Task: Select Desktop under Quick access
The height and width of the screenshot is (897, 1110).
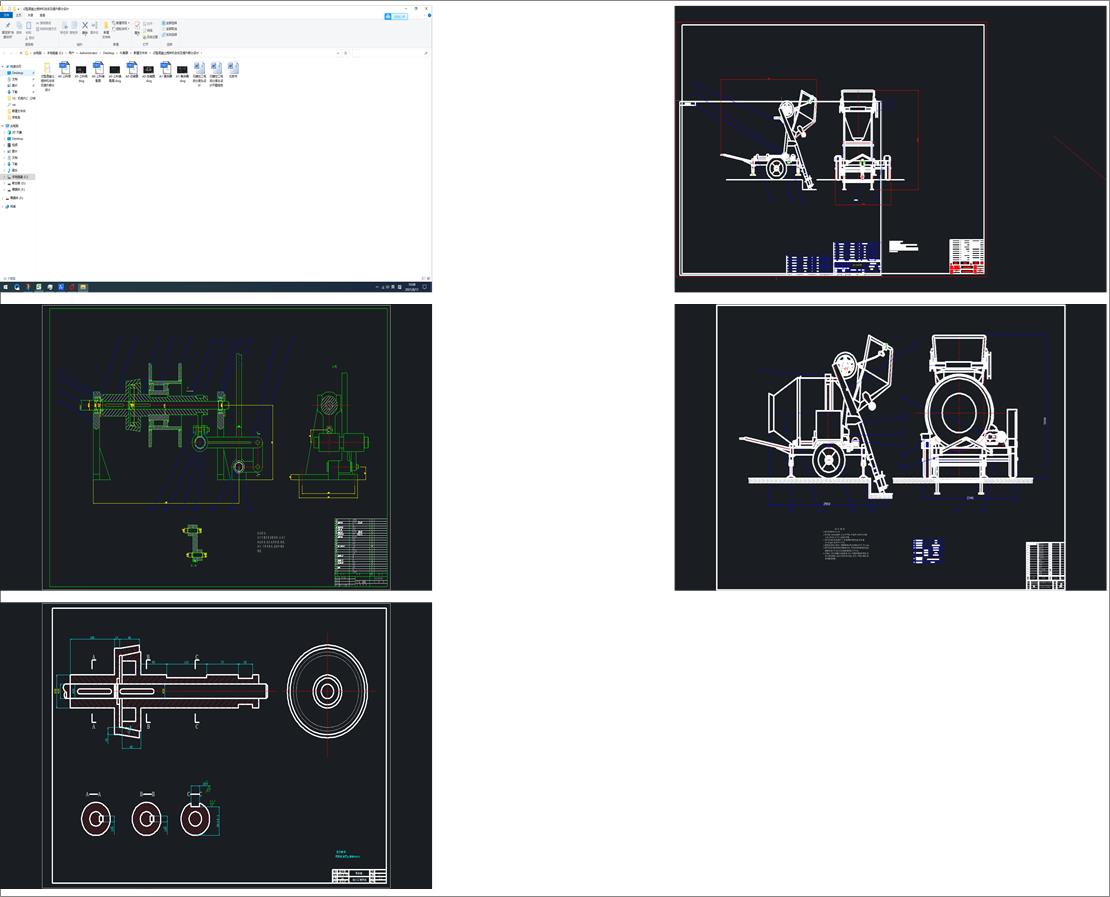Action: [x=17, y=73]
